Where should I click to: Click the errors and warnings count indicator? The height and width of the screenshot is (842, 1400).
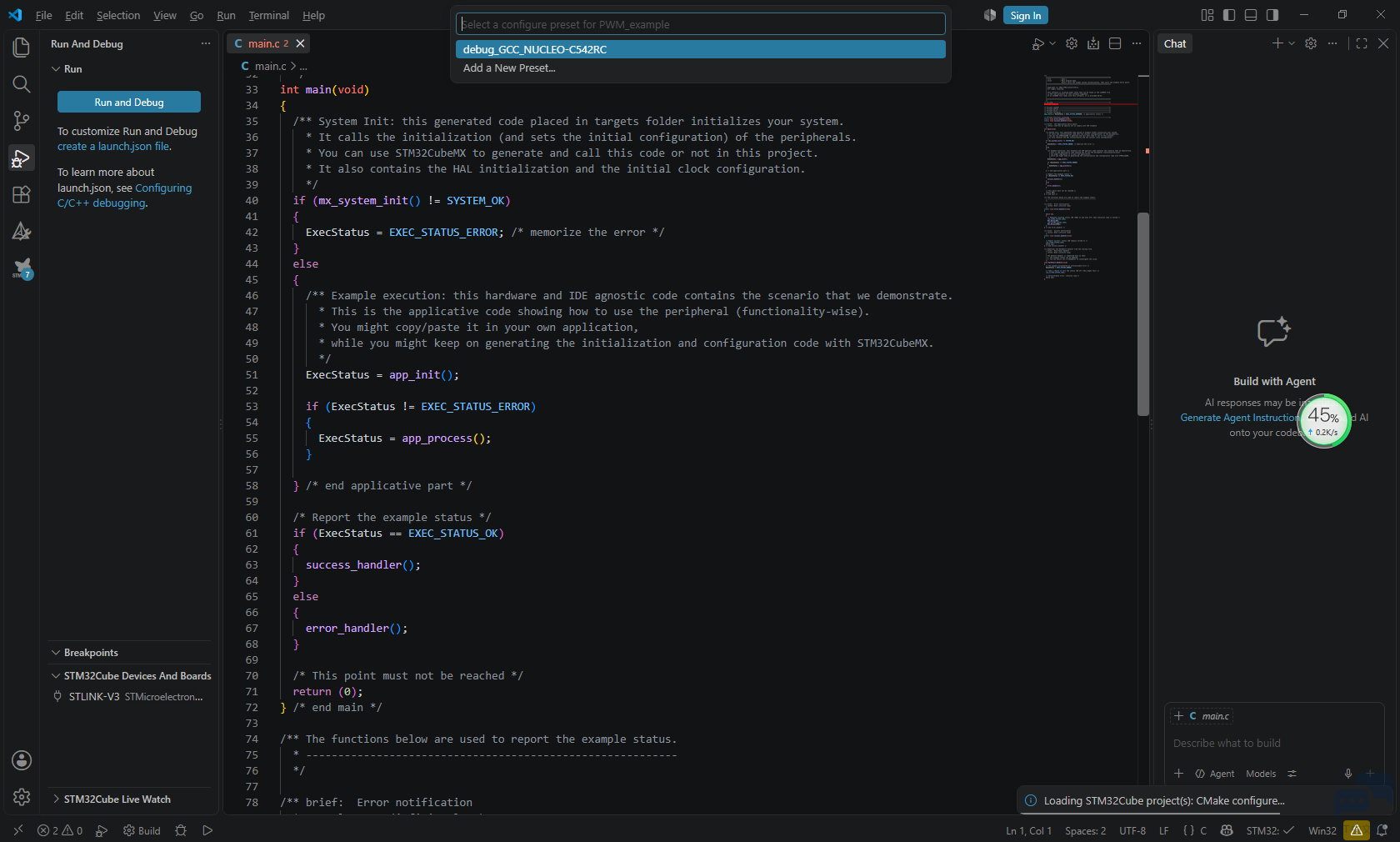60,830
